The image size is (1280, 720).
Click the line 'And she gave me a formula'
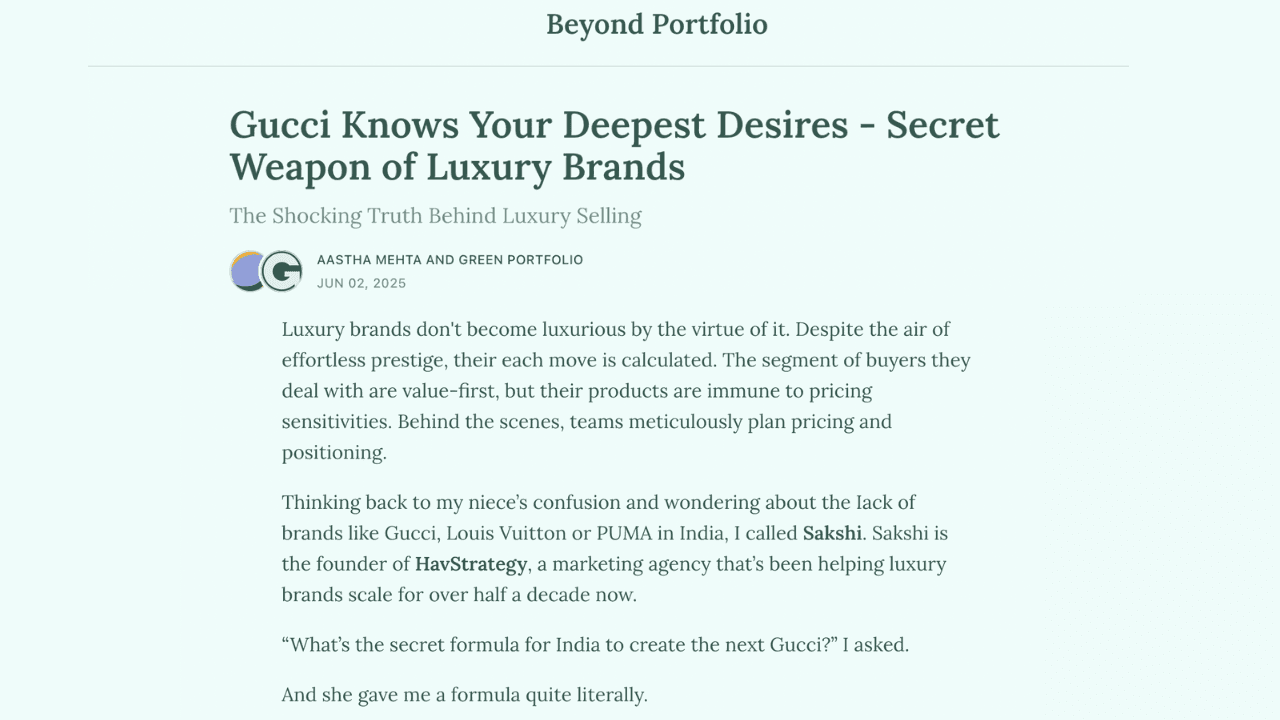[464, 694]
